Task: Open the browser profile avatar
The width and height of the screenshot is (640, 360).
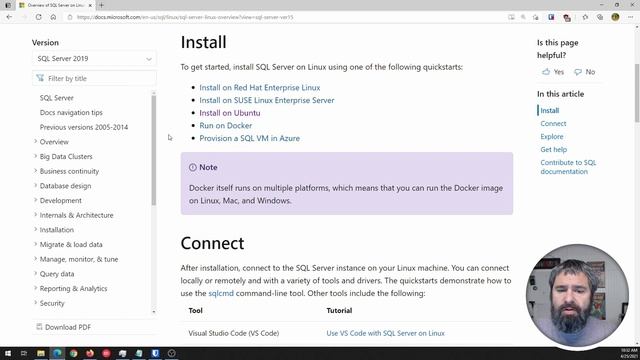Action: [x=615, y=17]
